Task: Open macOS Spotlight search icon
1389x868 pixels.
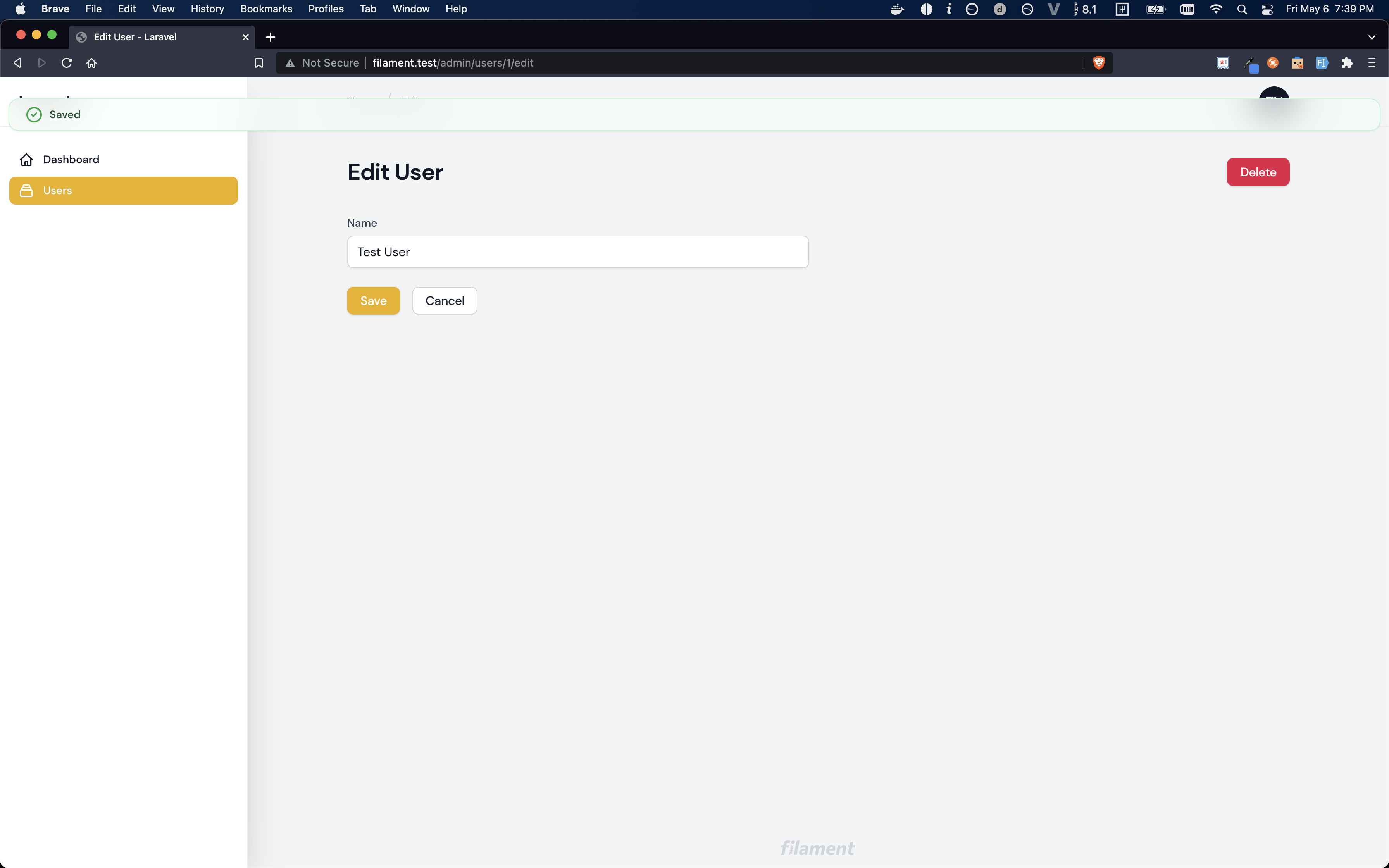Action: [x=1241, y=9]
